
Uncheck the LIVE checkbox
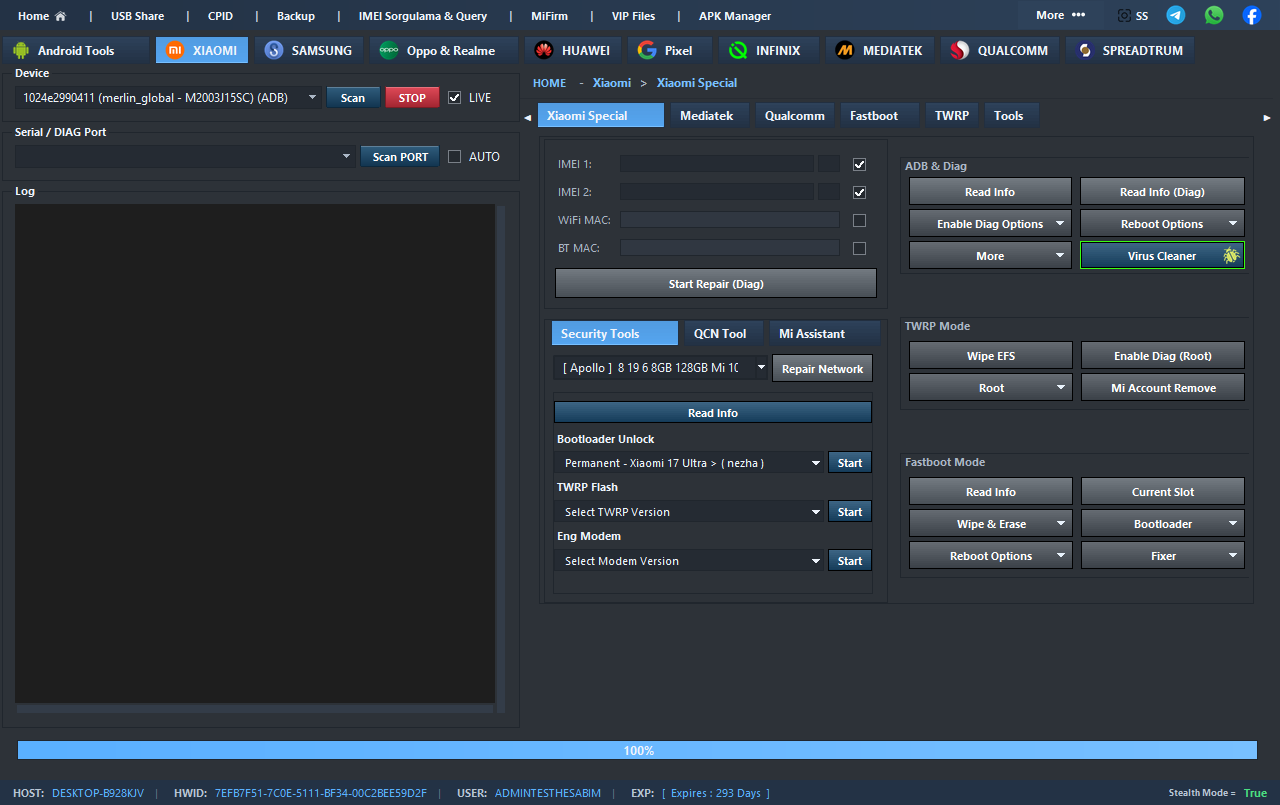[x=455, y=98]
